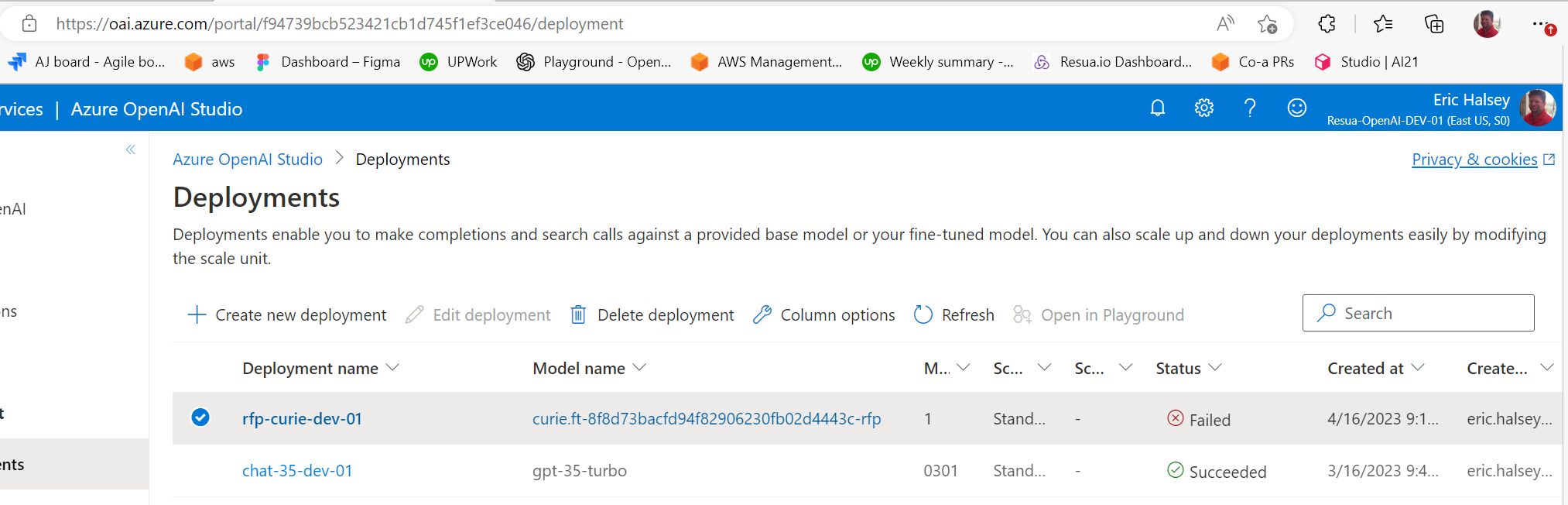1568x505 pixels.
Task: Click Azure OpenAI Studio breadcrumb link
Action: (x=248, y=160)
